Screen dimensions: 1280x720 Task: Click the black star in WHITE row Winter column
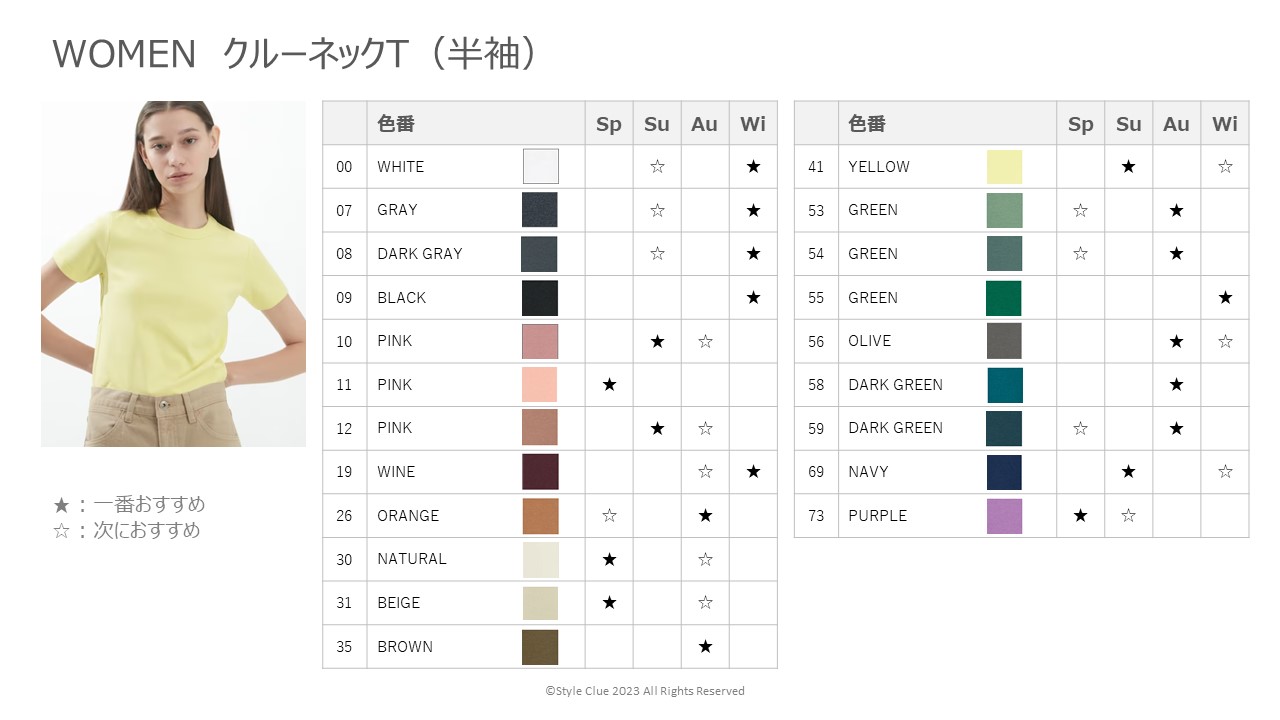tap(753, 167)
